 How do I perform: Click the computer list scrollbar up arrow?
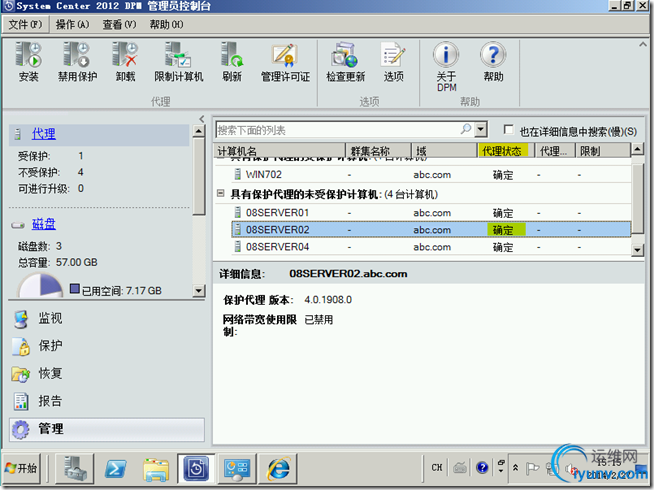coord(637,149)
